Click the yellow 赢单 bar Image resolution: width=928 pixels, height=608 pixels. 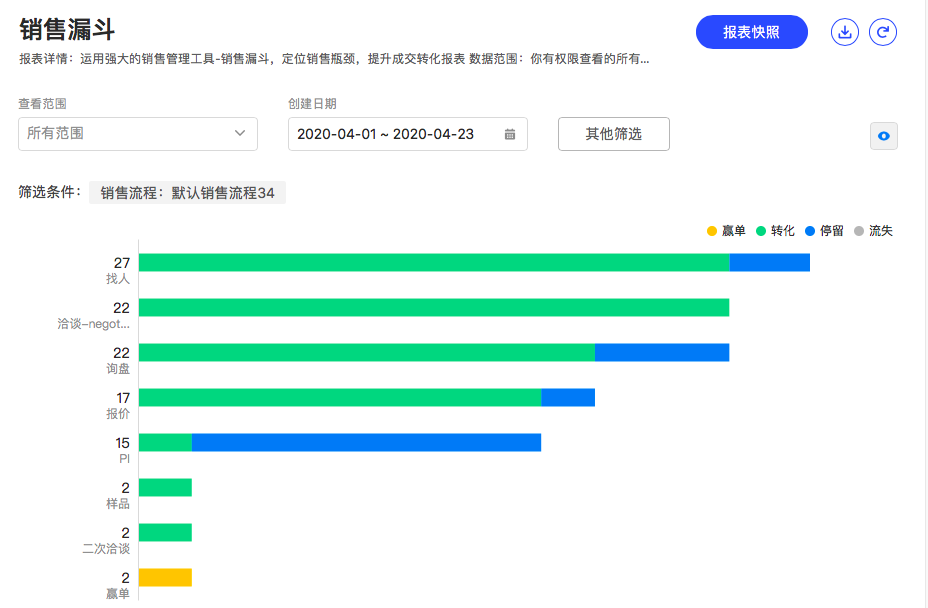[x=165, y=577]
